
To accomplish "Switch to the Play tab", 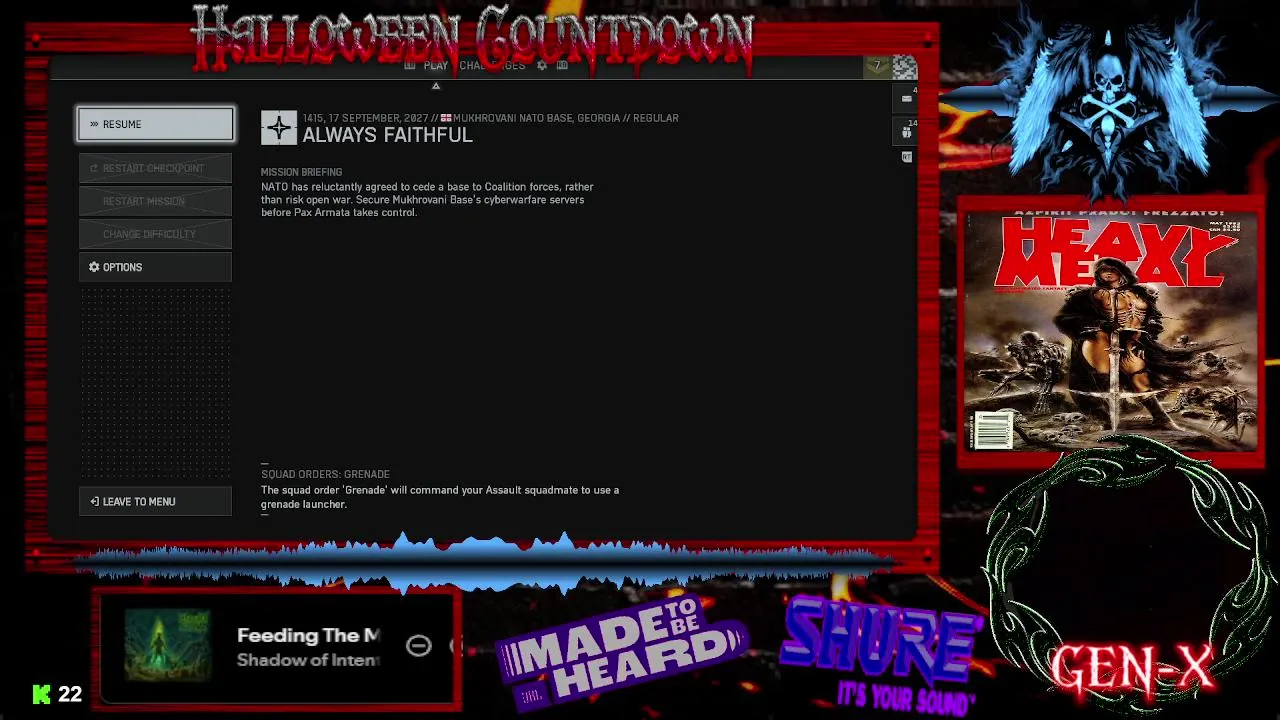I will pyautogui.click(x=435, y=66).
